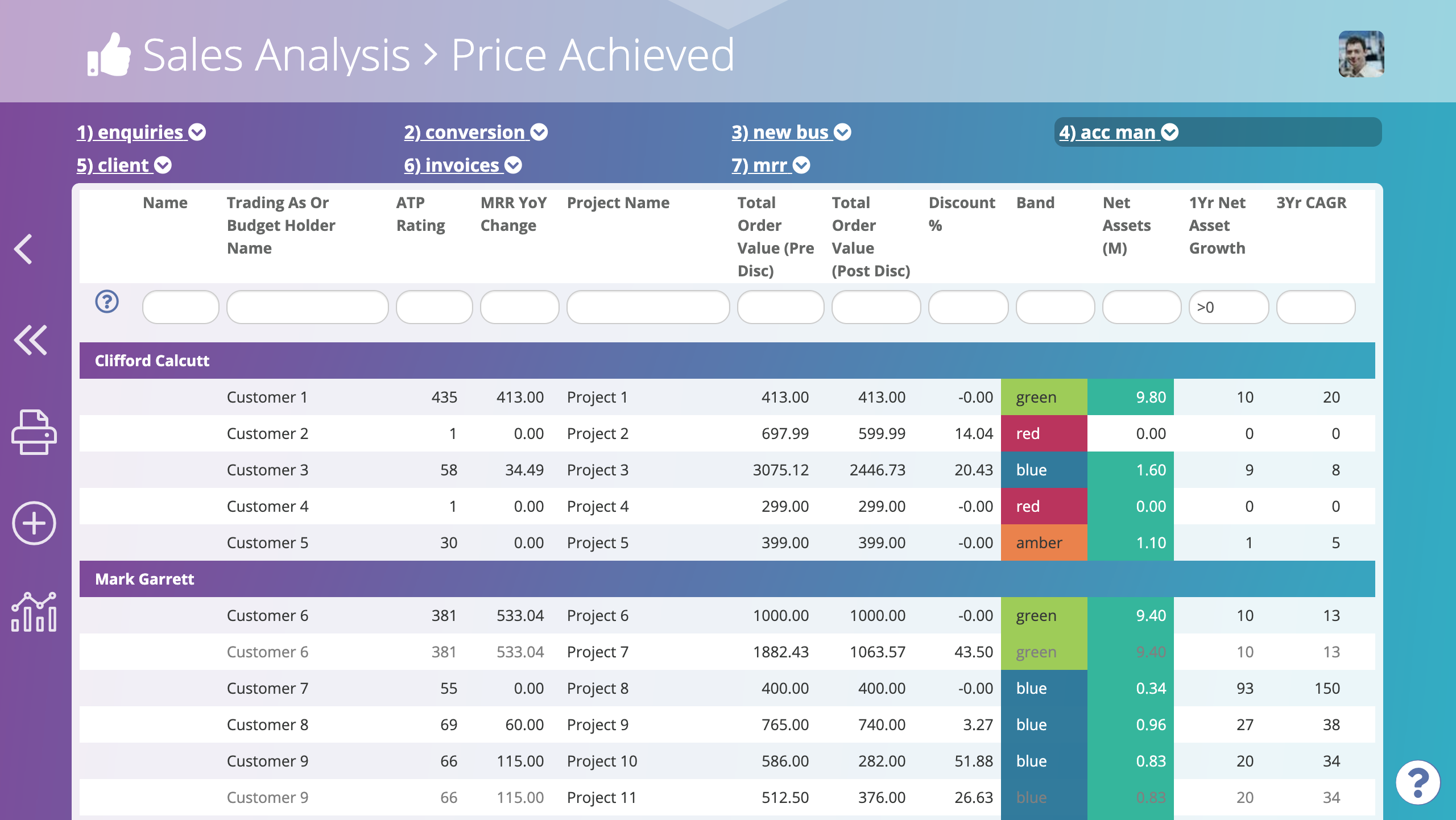The height and width of the screenshot is (820, 1456).
Task: Click the Project Name filter field
Action: click(648, 307)
